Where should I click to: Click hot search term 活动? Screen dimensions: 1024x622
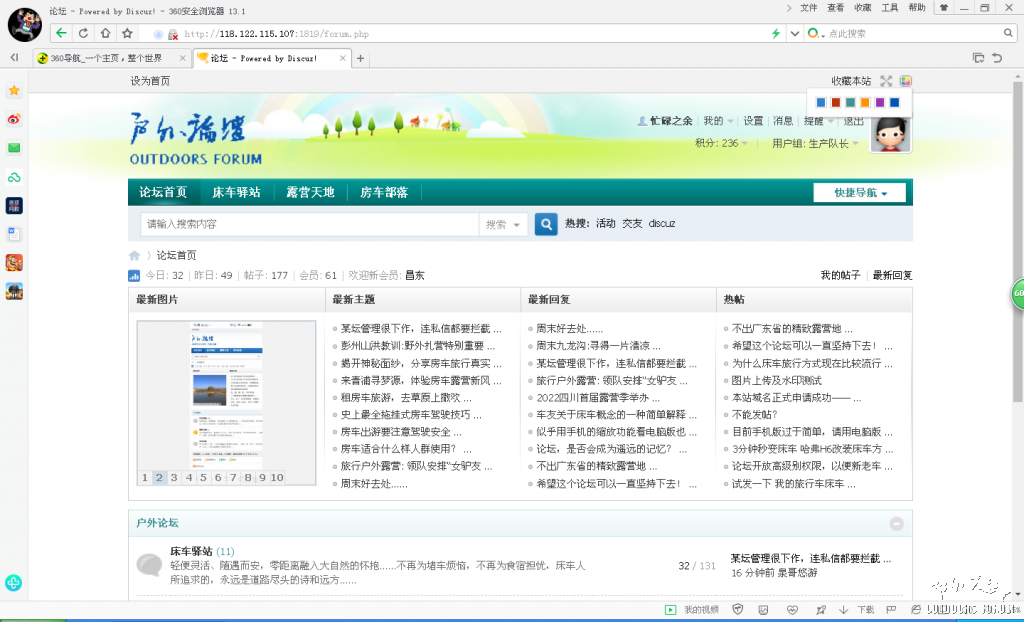click(x=605, y=223)
